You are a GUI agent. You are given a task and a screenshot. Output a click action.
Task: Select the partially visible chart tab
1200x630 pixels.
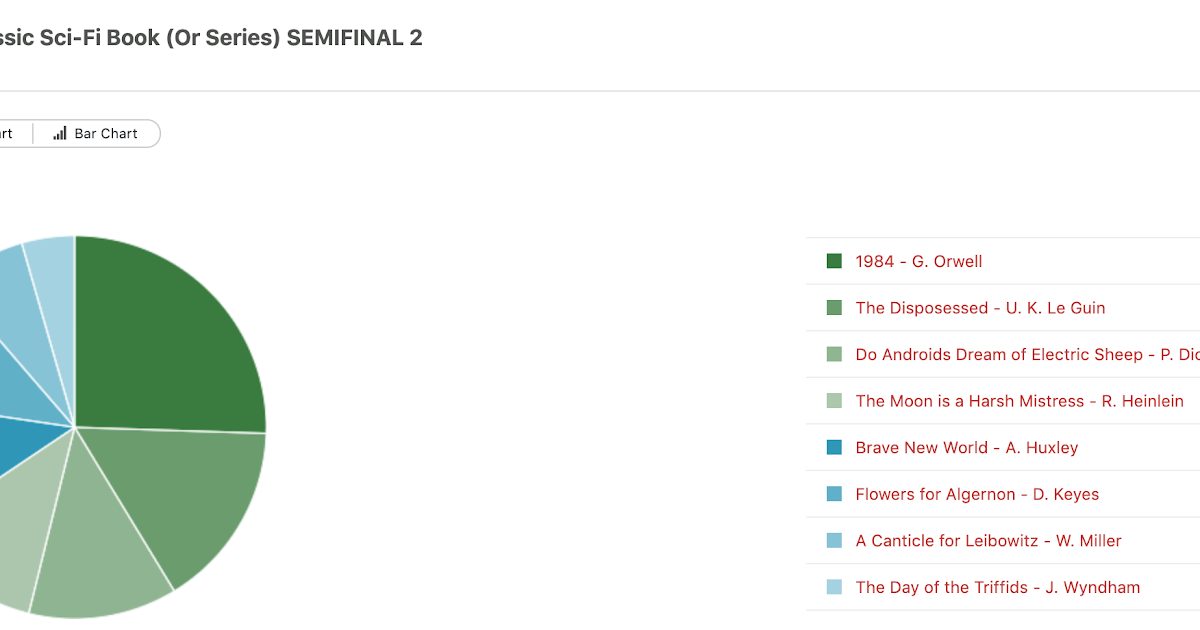point(10,133)
